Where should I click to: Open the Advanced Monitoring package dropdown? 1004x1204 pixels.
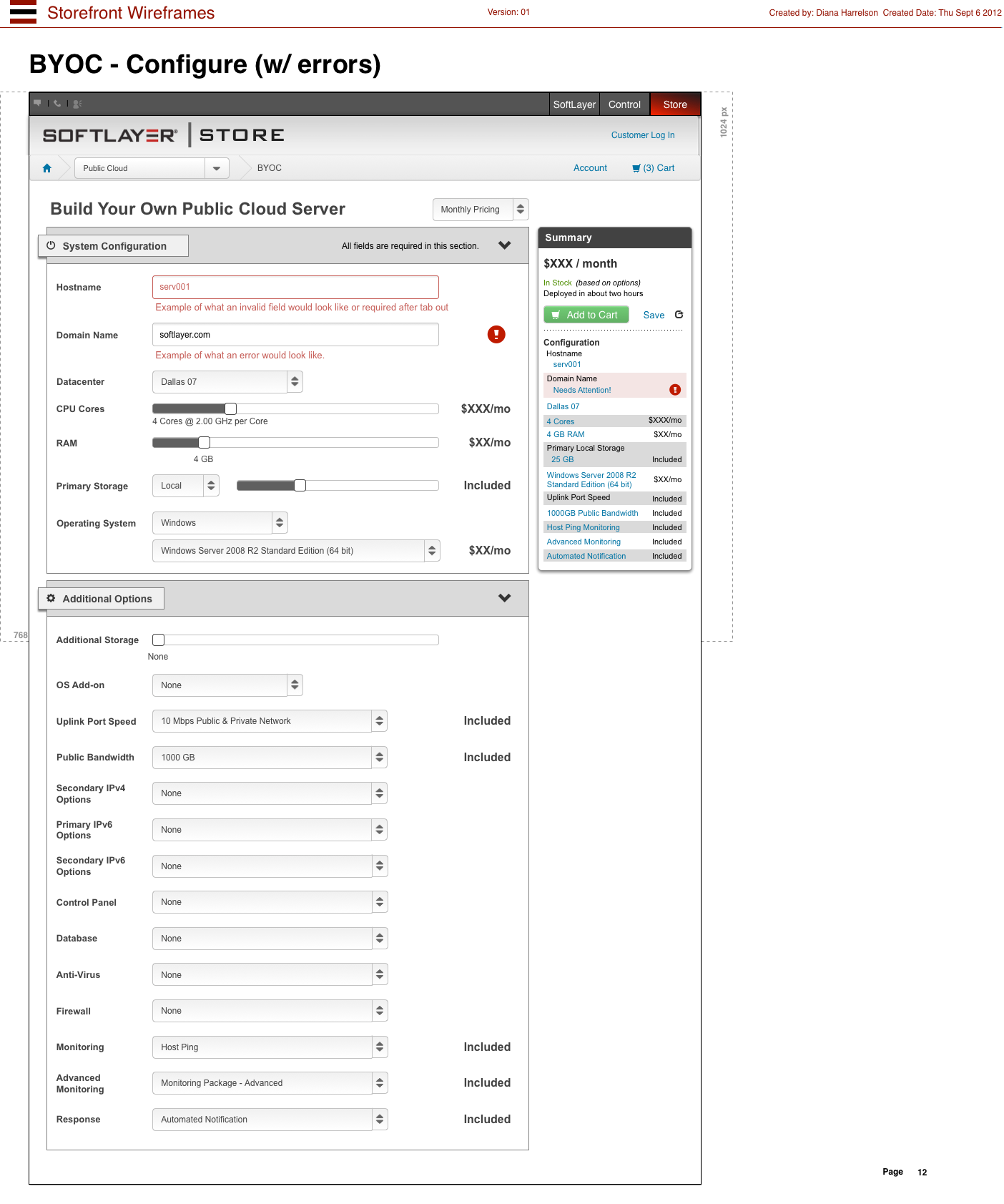pyautogui.click(x=270, y=1083)
